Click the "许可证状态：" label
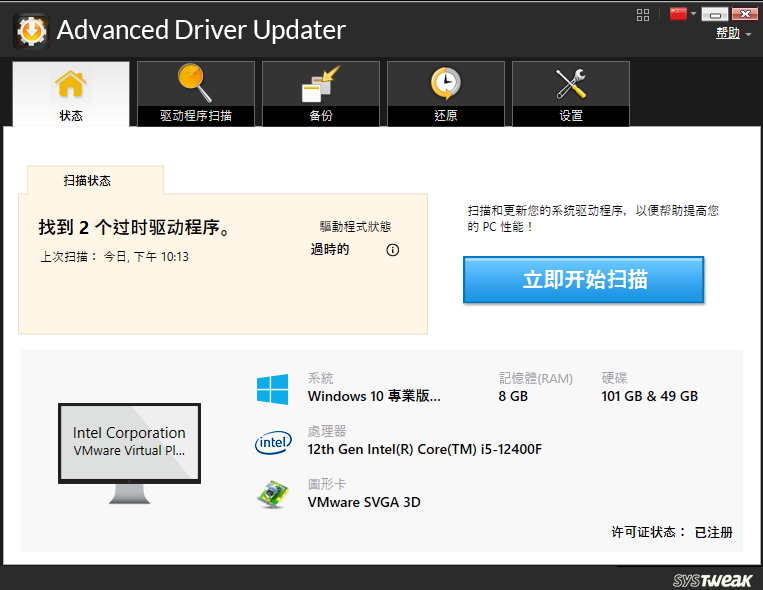Viewport: 763px width, 590px height. 649,532
